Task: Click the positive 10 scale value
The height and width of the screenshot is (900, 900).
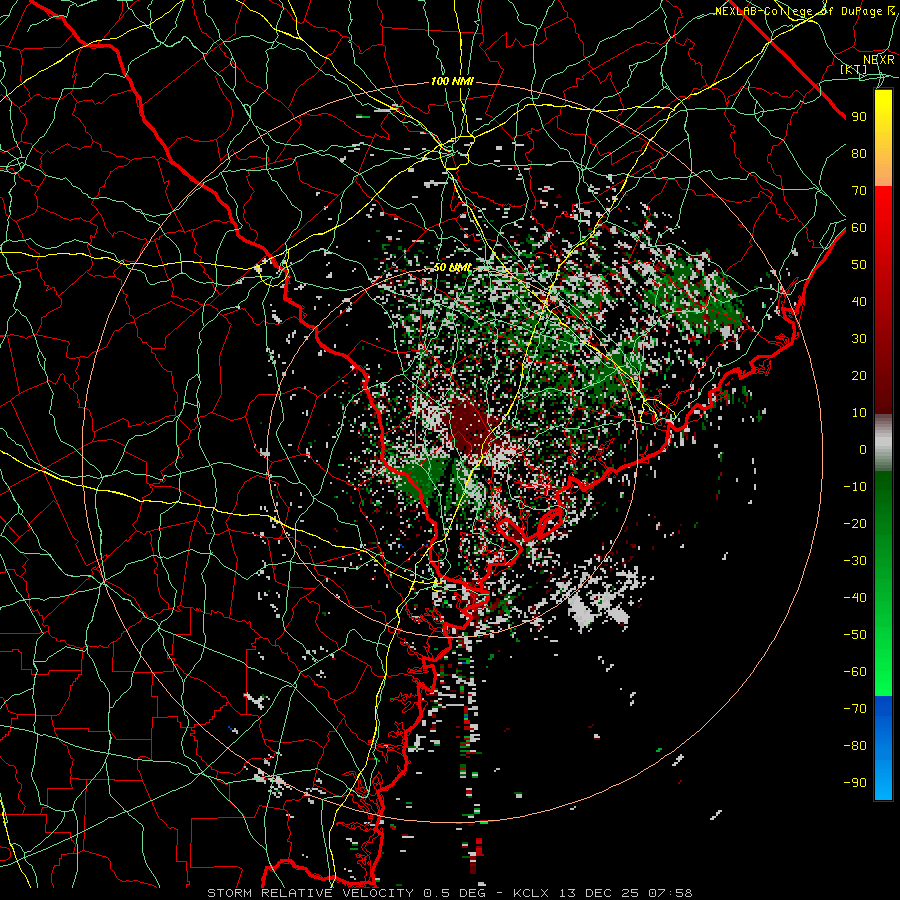Action: click(x=859, y=413)
